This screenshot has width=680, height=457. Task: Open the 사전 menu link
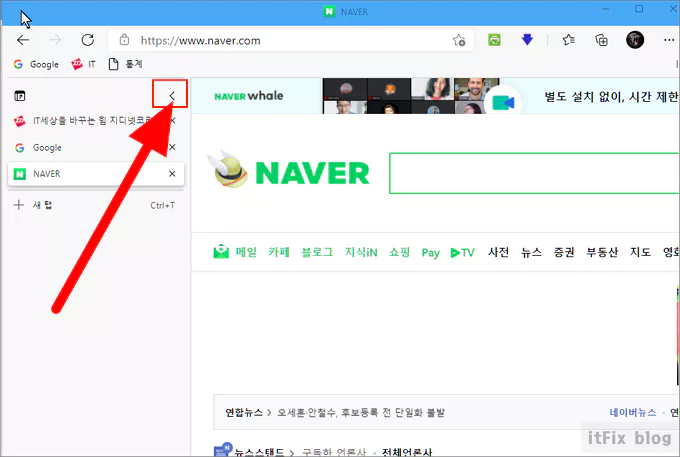click(498, 252)
